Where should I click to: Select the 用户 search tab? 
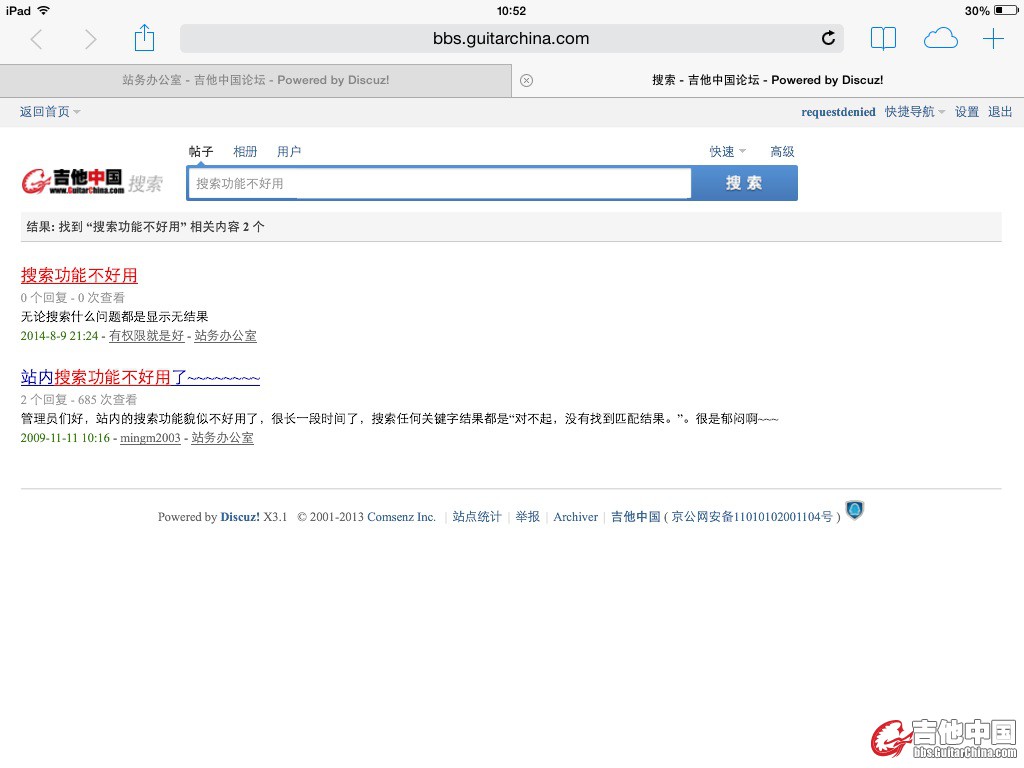click(289, 152)
